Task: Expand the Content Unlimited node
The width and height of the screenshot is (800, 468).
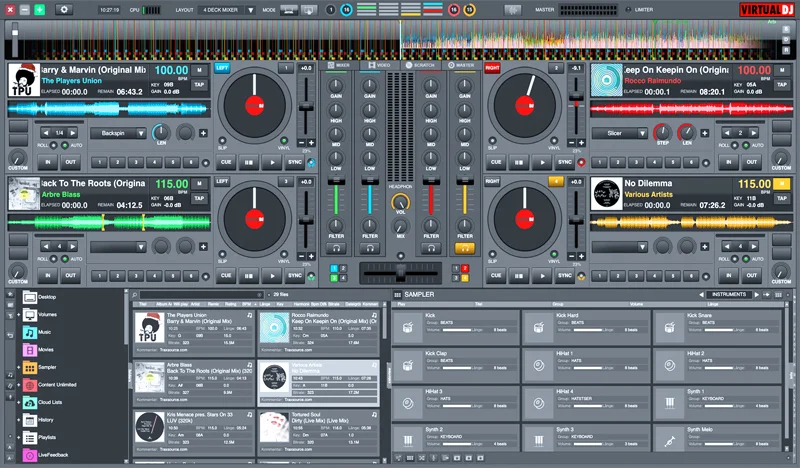Action: point(19,385)
